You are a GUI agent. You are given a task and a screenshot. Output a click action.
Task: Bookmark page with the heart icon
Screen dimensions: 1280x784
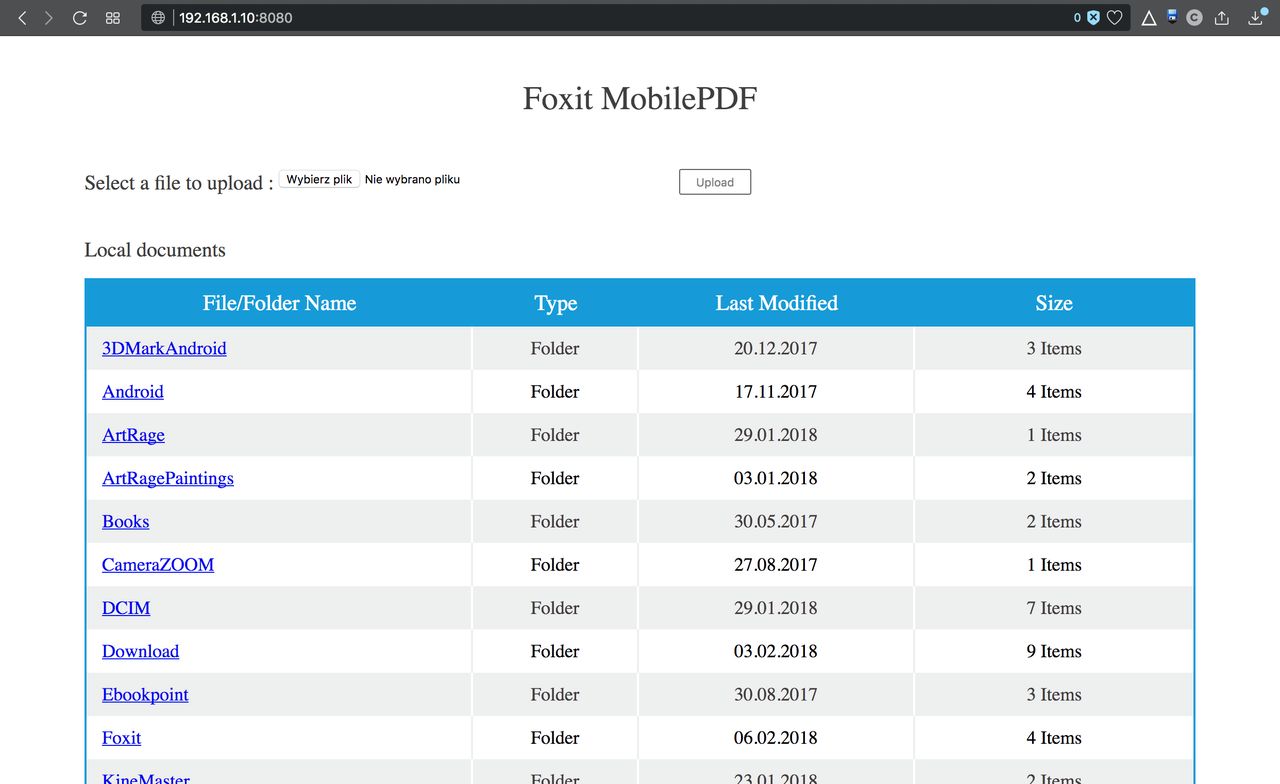tap(1114, 18)
